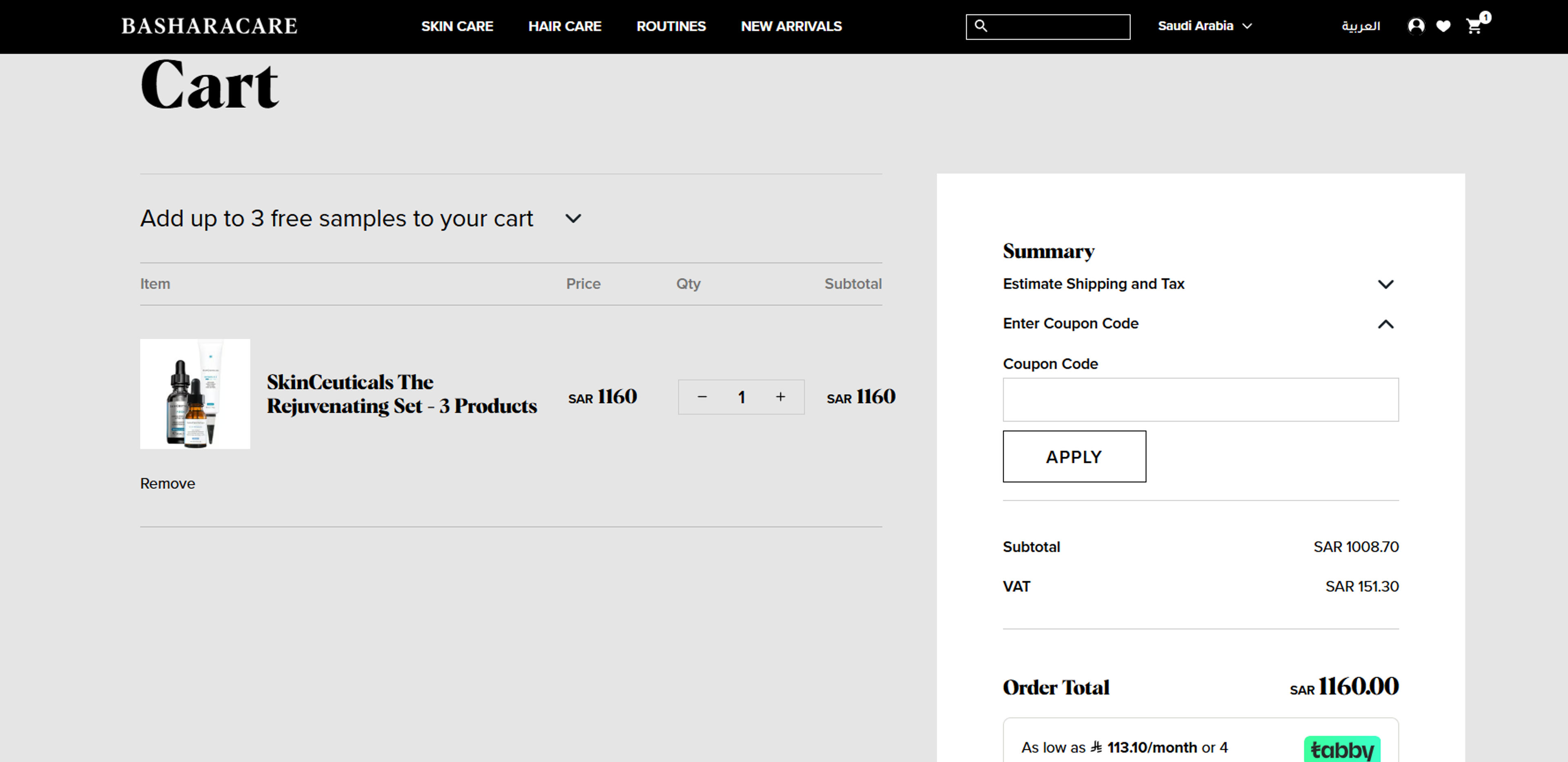The height and width of the screenshot is (762, 1568).
Task: Open the SKIN CARE menu
Action: 457,26
